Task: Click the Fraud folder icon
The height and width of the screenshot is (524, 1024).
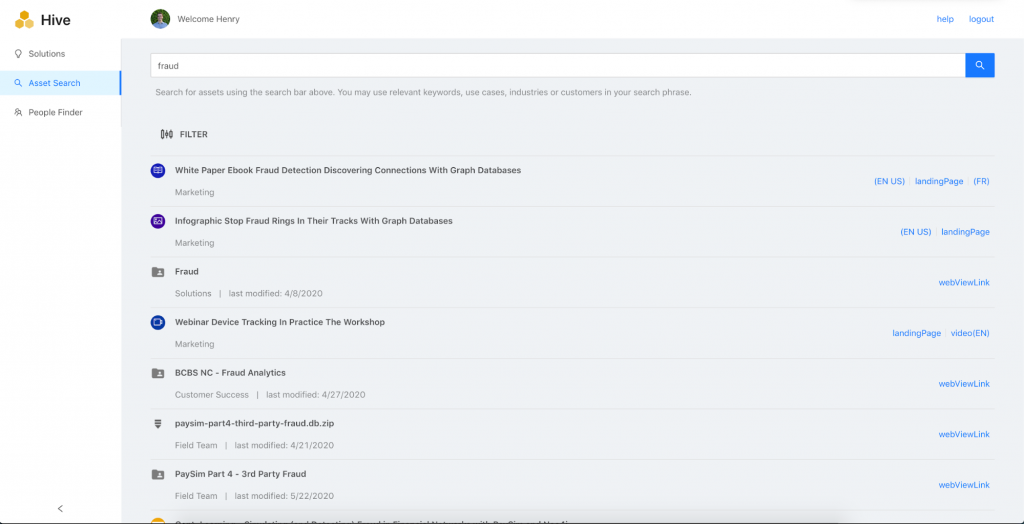Action: click(158, 272)
